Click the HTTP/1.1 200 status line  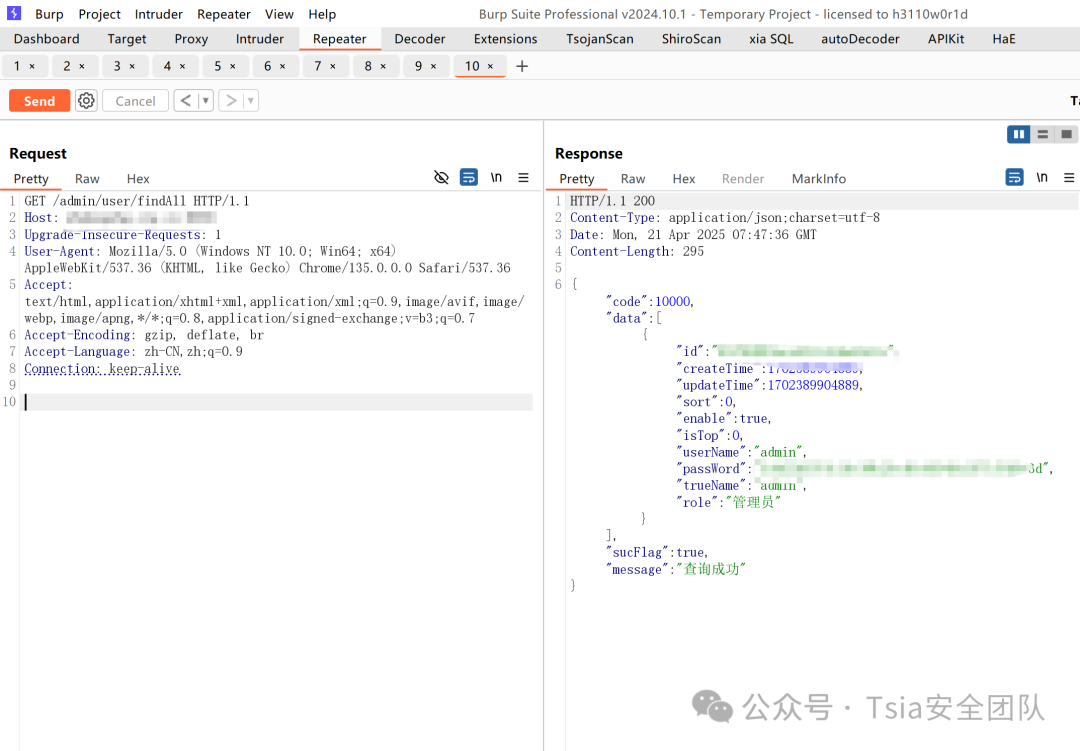[x=612, y=200]
